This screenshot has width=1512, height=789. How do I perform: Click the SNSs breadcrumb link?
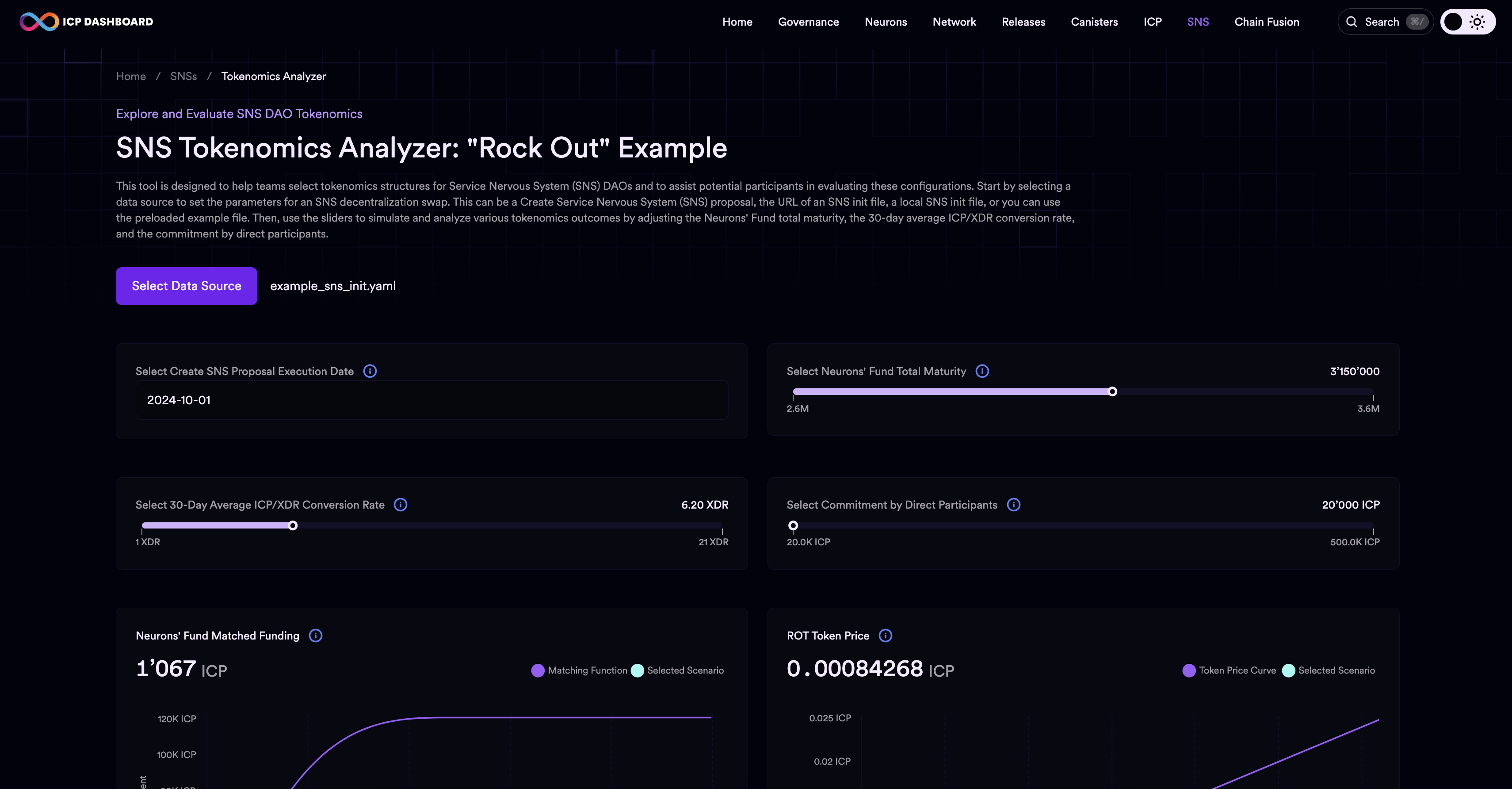coord(184,77)
